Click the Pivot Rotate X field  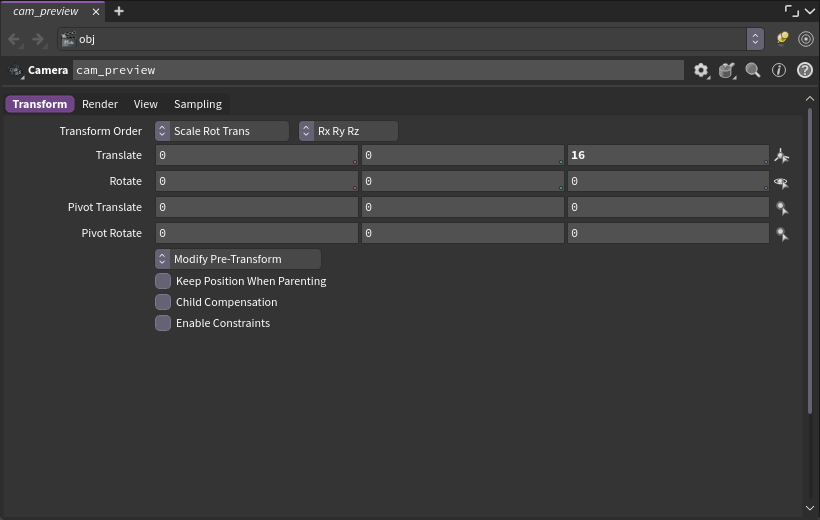pos(257,233)
